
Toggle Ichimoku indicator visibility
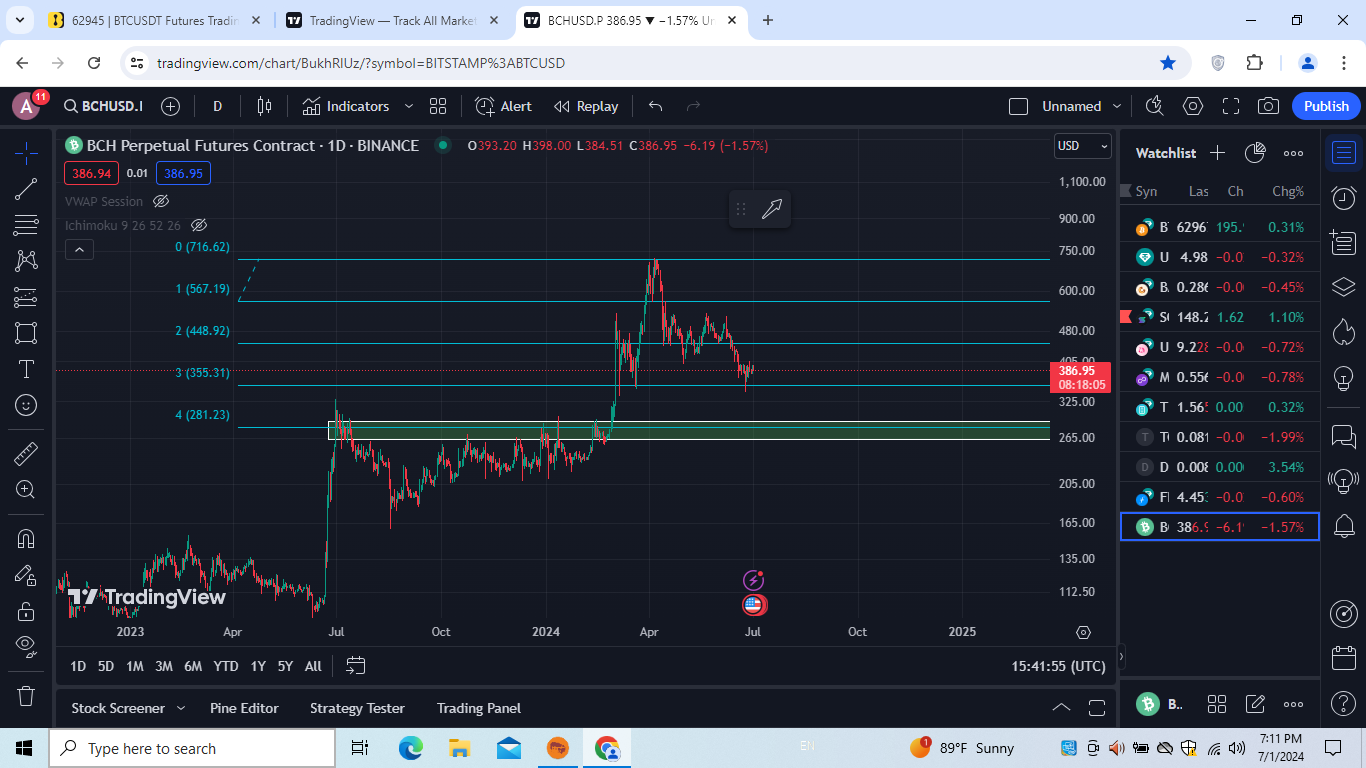(198, 226)
